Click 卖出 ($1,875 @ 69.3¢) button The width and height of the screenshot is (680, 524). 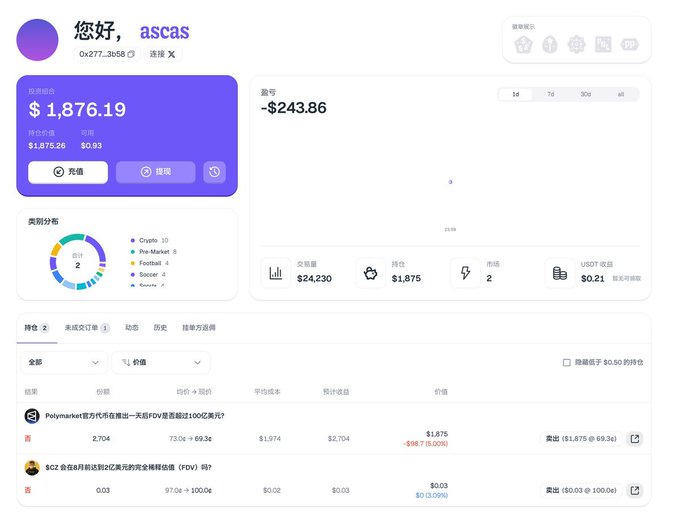pos(581,439)
